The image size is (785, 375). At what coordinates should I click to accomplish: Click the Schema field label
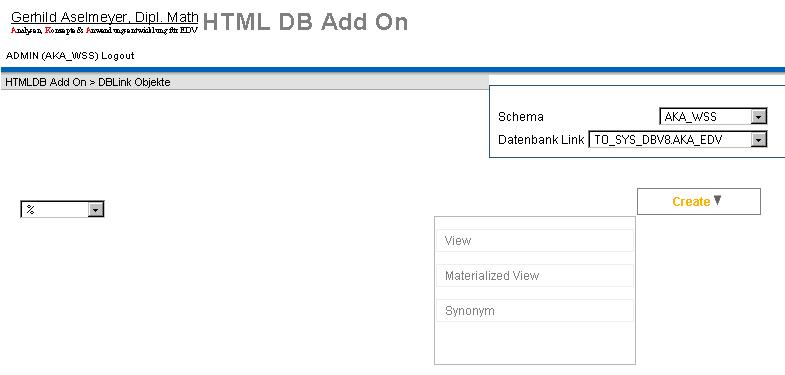tap(521, 117)
